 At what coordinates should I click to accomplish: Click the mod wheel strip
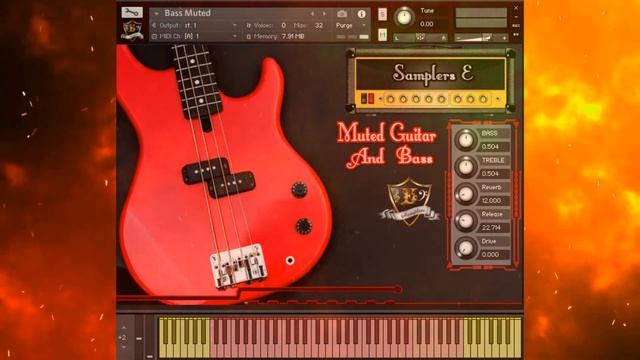pos(150,338)
